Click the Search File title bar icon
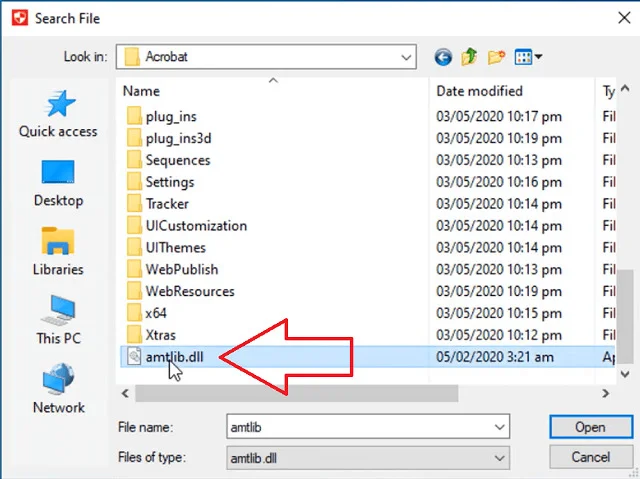The image size is (640, 479). click(x=20, y=18)
